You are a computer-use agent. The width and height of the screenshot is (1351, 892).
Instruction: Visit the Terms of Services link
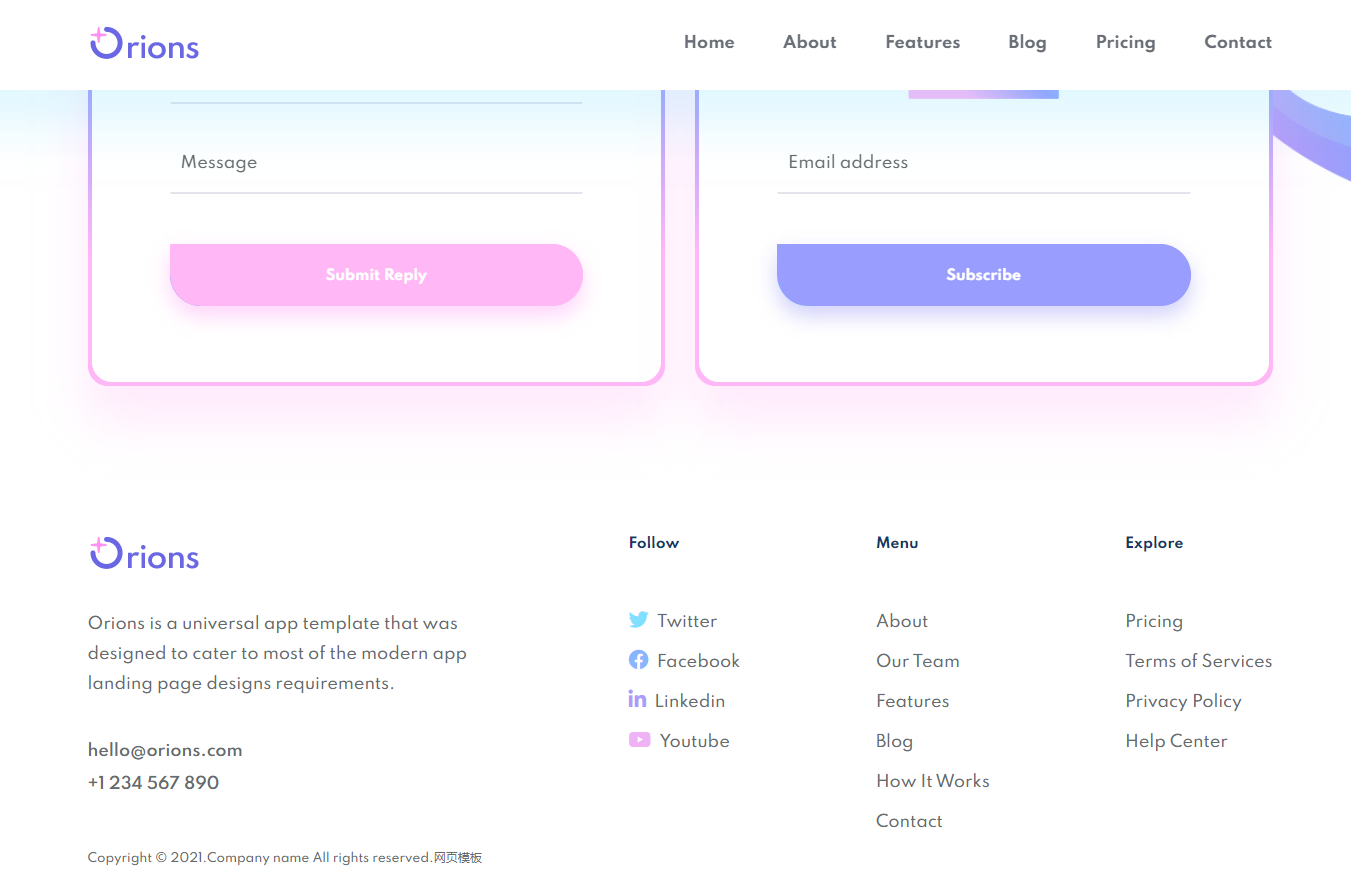click(1198, 661)
